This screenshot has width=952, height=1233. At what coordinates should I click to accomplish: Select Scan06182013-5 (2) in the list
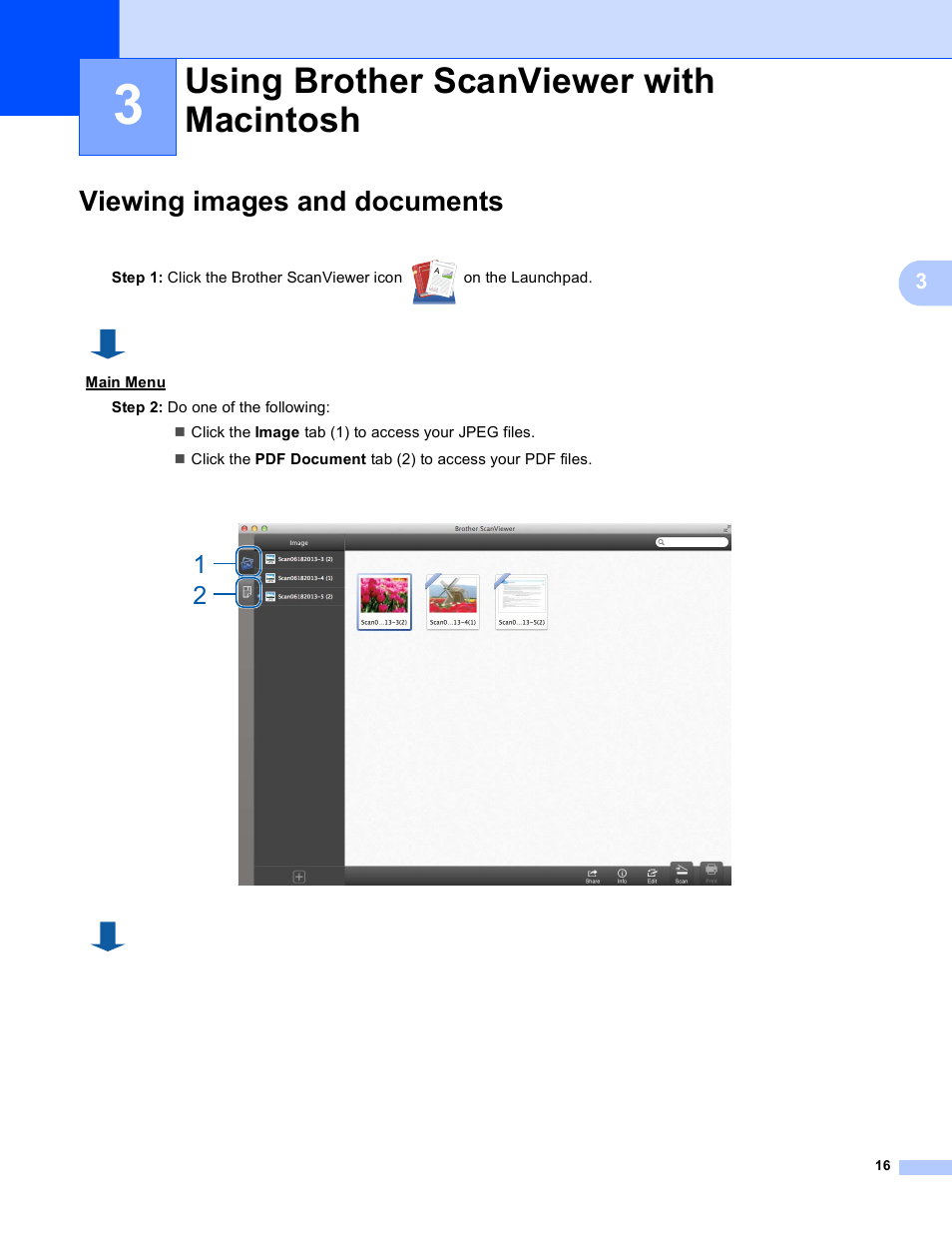[x=299, y=597]
